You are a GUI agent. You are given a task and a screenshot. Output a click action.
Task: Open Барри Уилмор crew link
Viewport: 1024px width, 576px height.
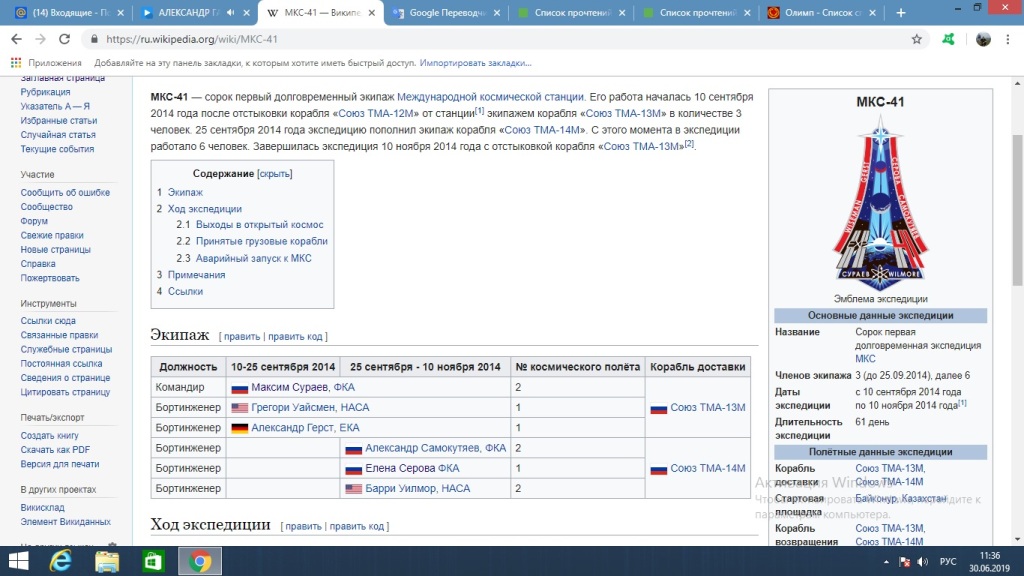click(401, 488)
